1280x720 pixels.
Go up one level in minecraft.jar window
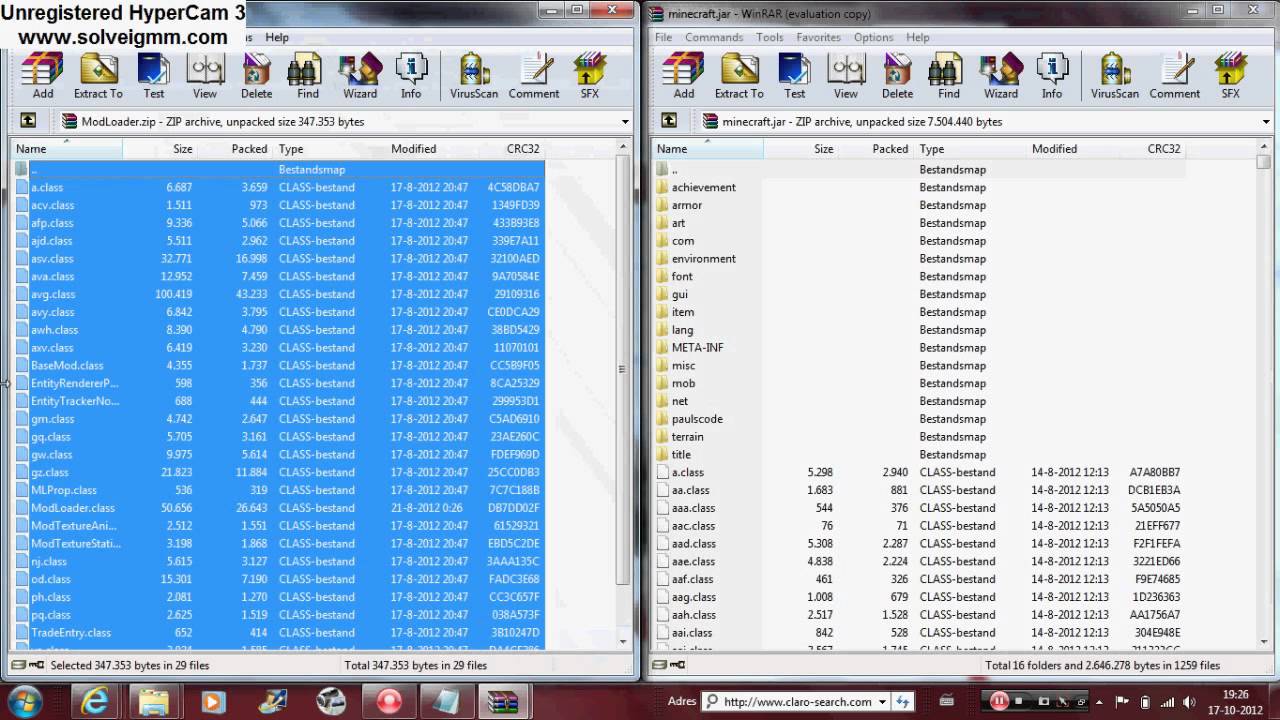click(669, 121)
